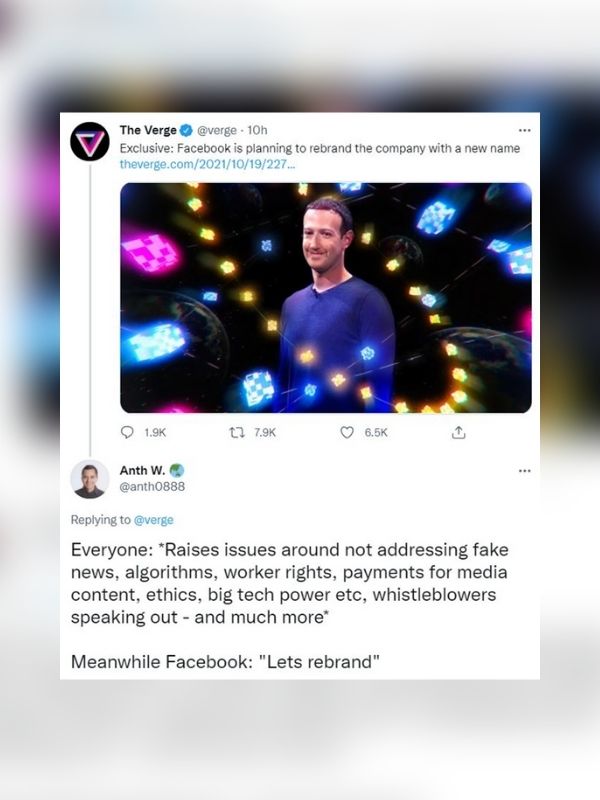
Task: Open the share upload icon
Action: point(459,433)
